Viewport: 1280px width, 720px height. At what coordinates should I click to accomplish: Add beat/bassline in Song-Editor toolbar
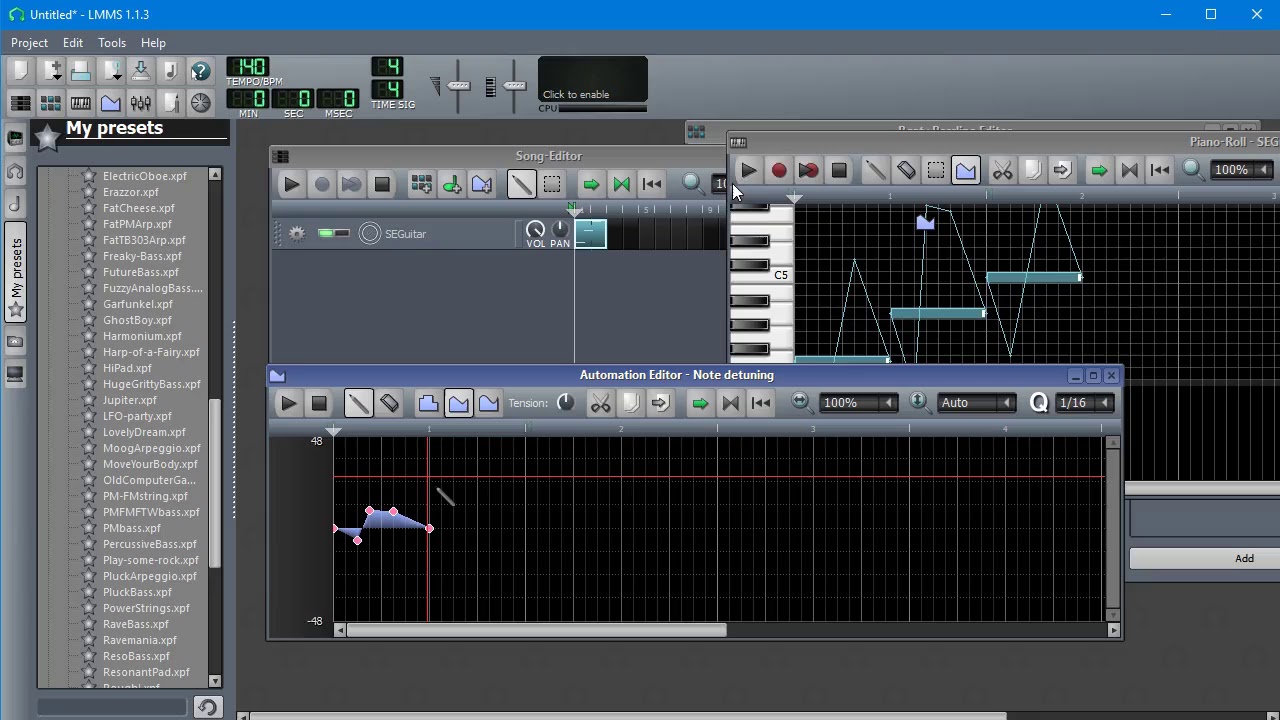[x=421, y=184]
